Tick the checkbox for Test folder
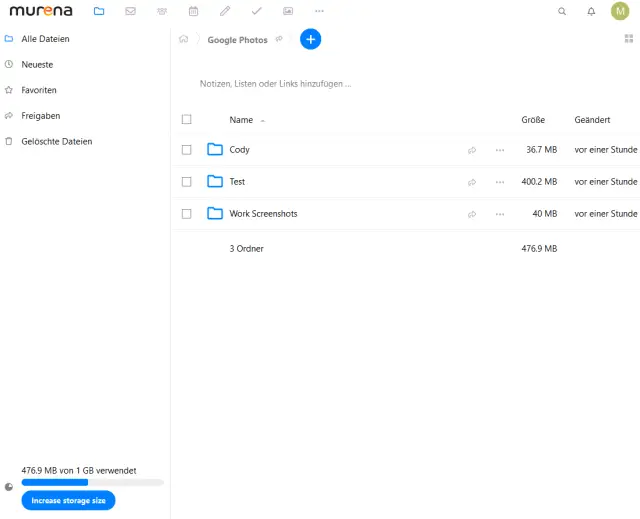 [186, 182]
